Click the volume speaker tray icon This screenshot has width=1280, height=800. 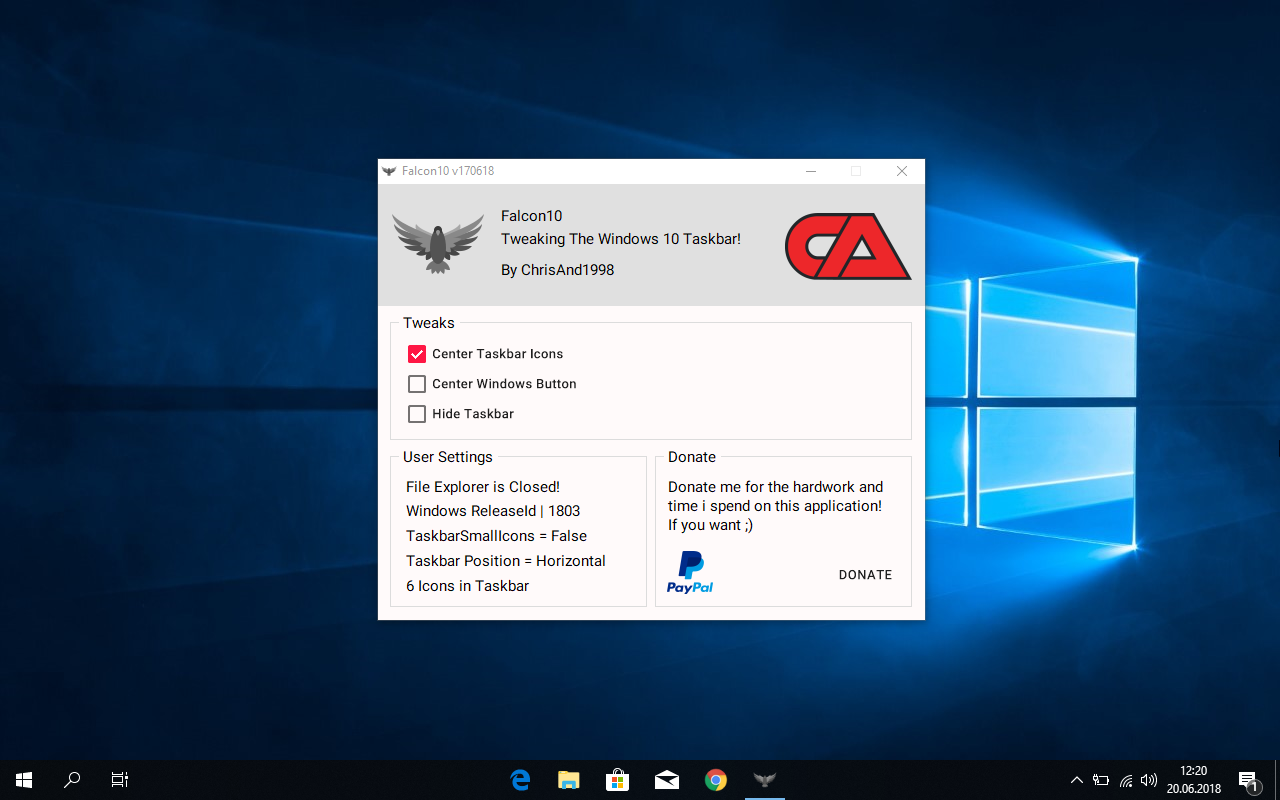tap(1149, 780)
